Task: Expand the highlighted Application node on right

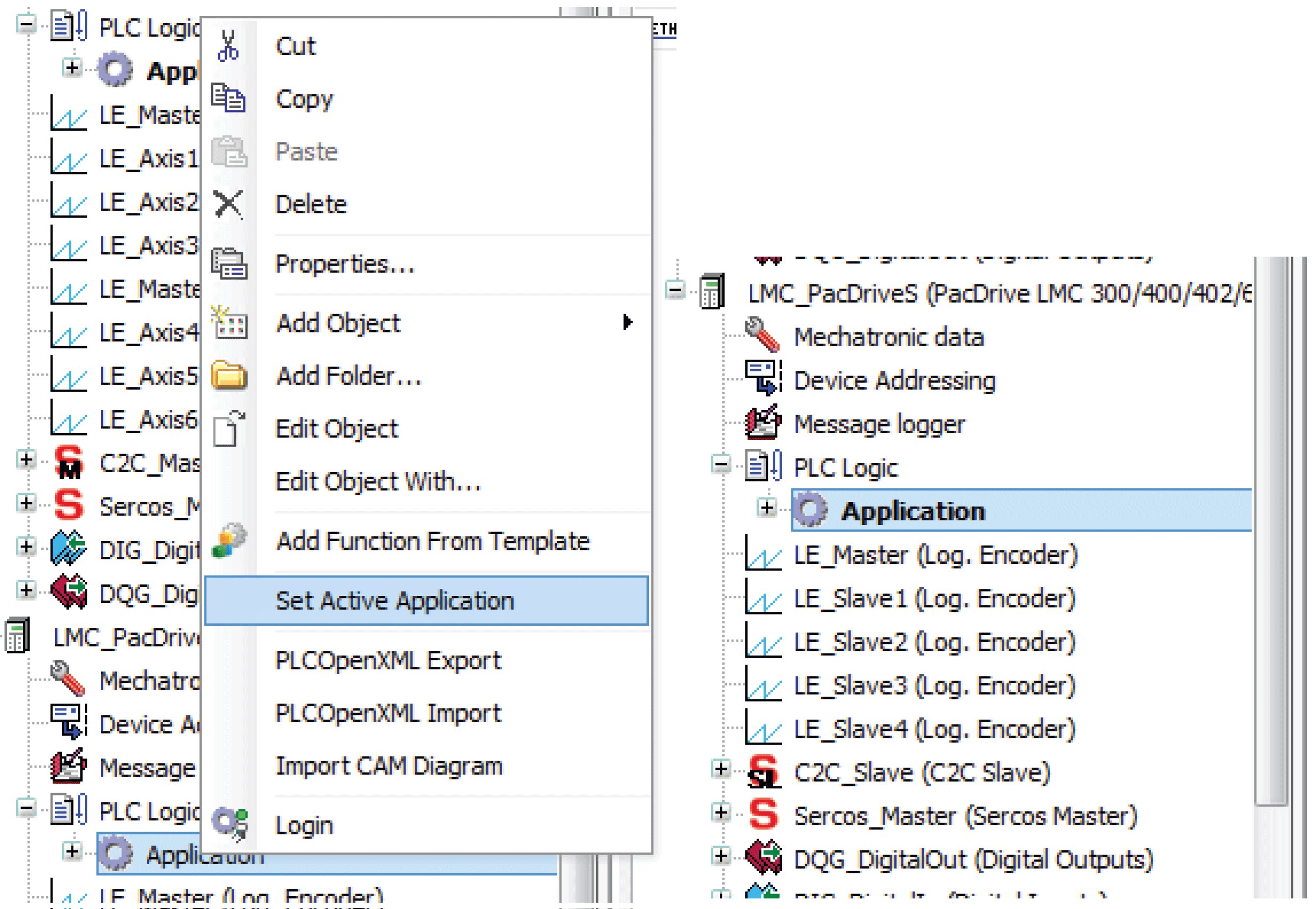Action: click(767, 507)
